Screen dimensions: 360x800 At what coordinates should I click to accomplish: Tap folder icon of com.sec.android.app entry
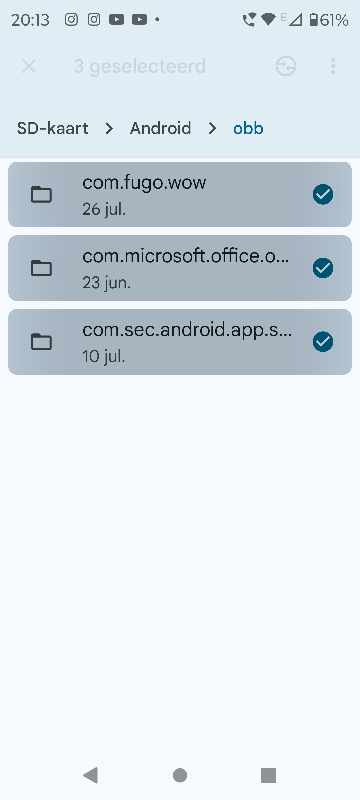pyautogui.click(x=41, y=341)
